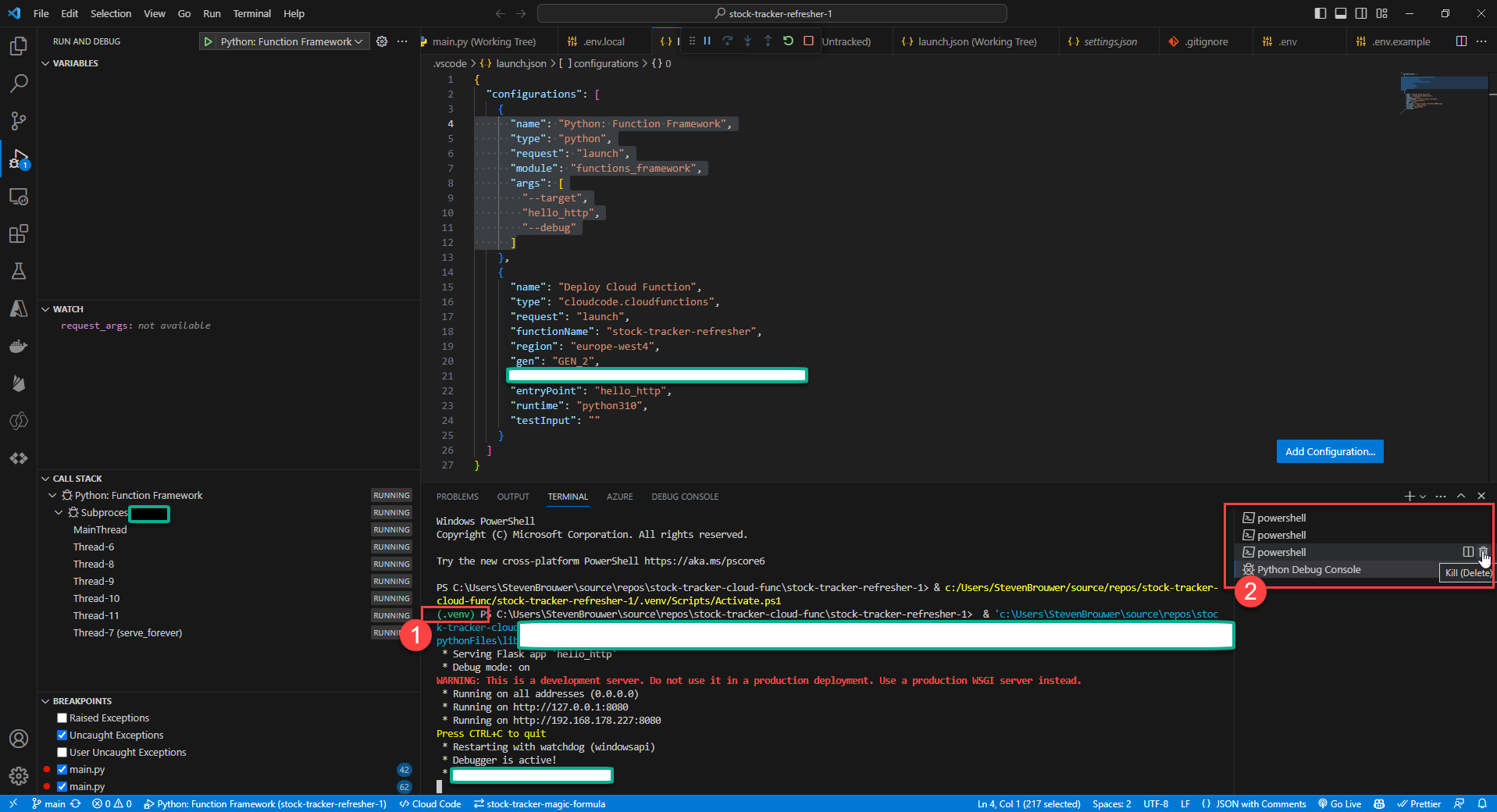Switch to the DEBUG CONSOLE tab
This screenshot has width=1497, height=812.
685,497
